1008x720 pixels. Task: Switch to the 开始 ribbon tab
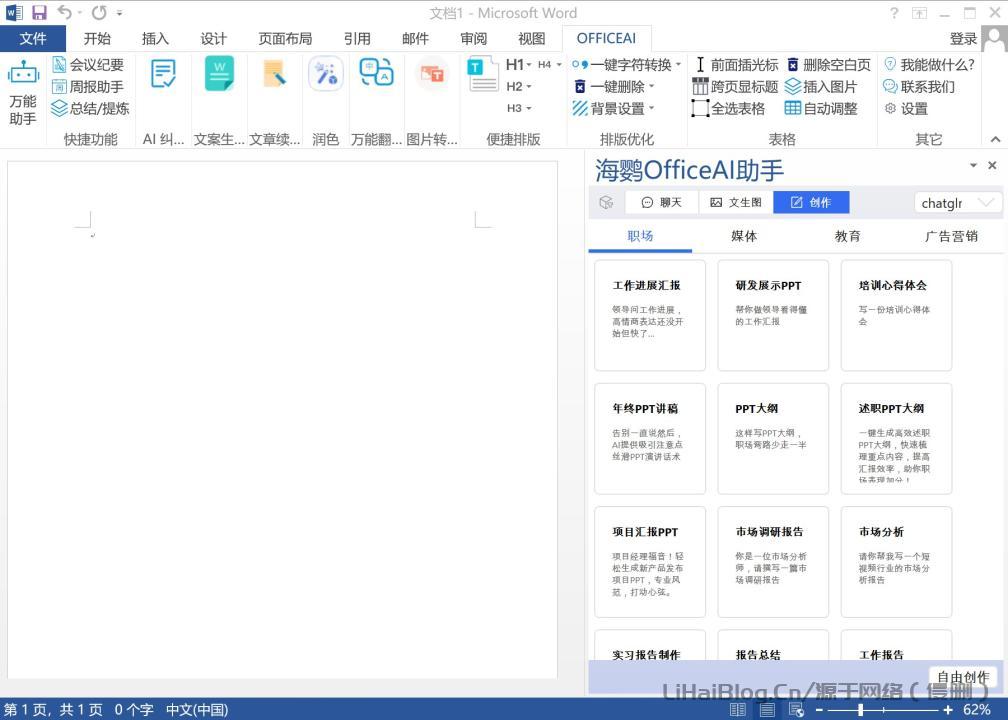pyautogui.click(x=97, y=39)
